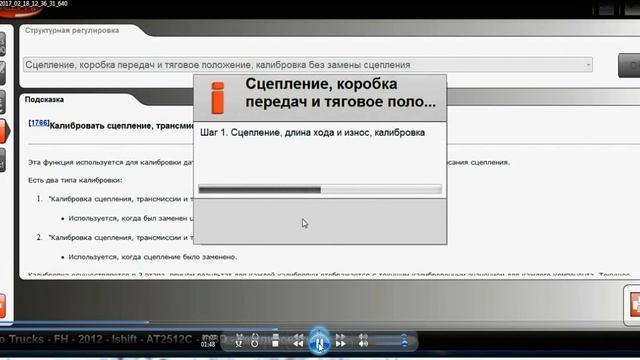The height and width of the screenshot is (360, 640).
Task: Click the 'Есть два типа калибровки:' line
Action: [75, 180]
